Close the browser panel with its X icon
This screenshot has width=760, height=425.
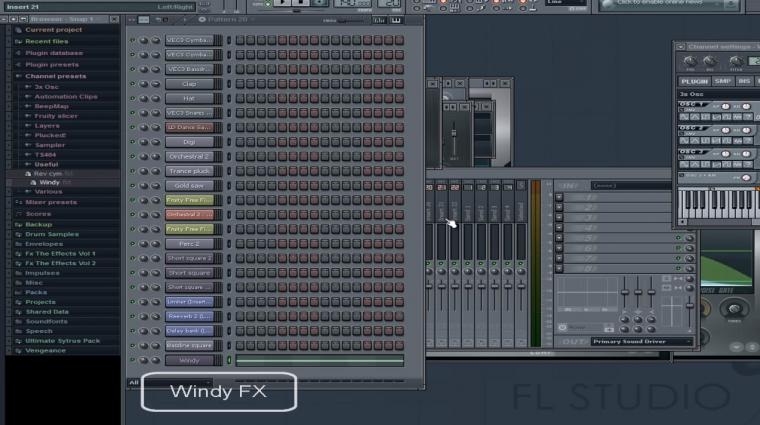[114, 19]
